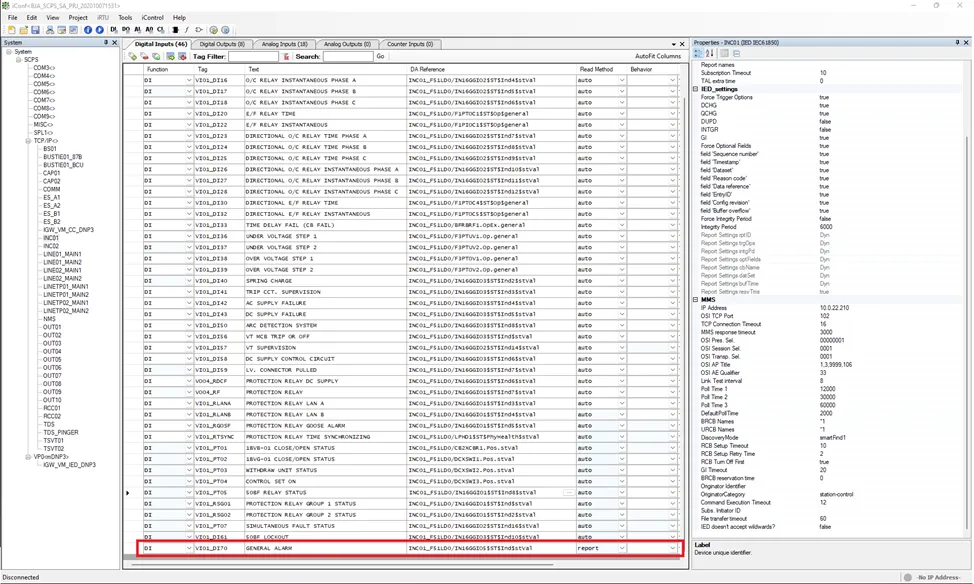Click into the Tag Filter field
The image size is (974, 584).
click(253, 57)
